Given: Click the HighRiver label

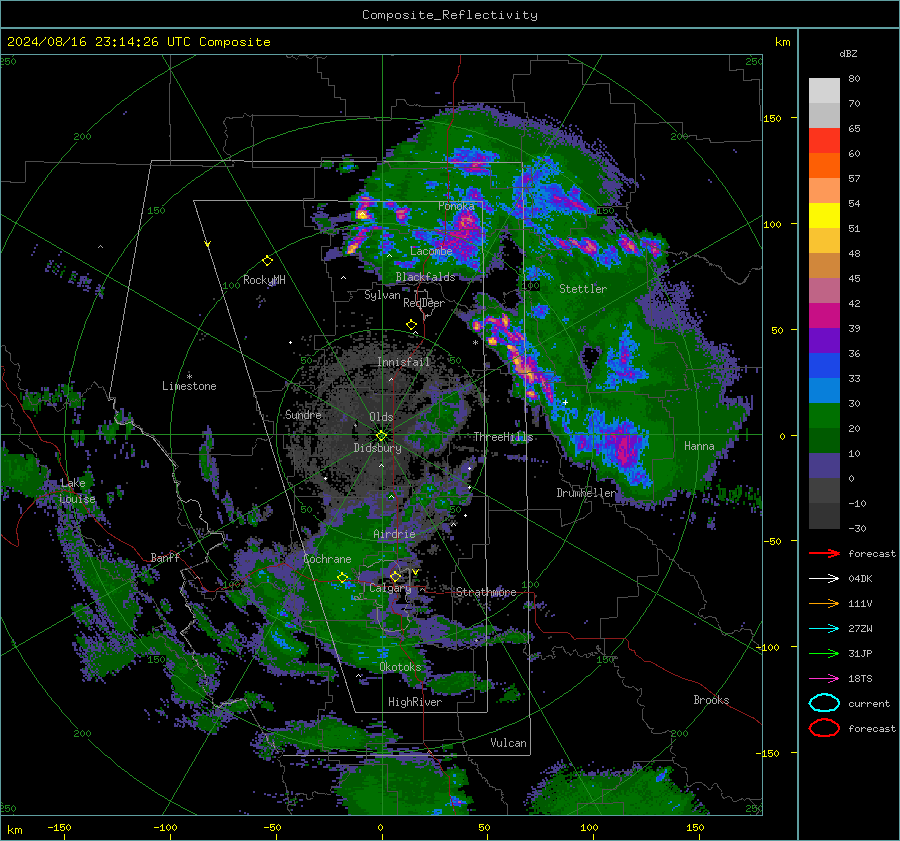Looking at the screenshot, I should pos(415,702).
